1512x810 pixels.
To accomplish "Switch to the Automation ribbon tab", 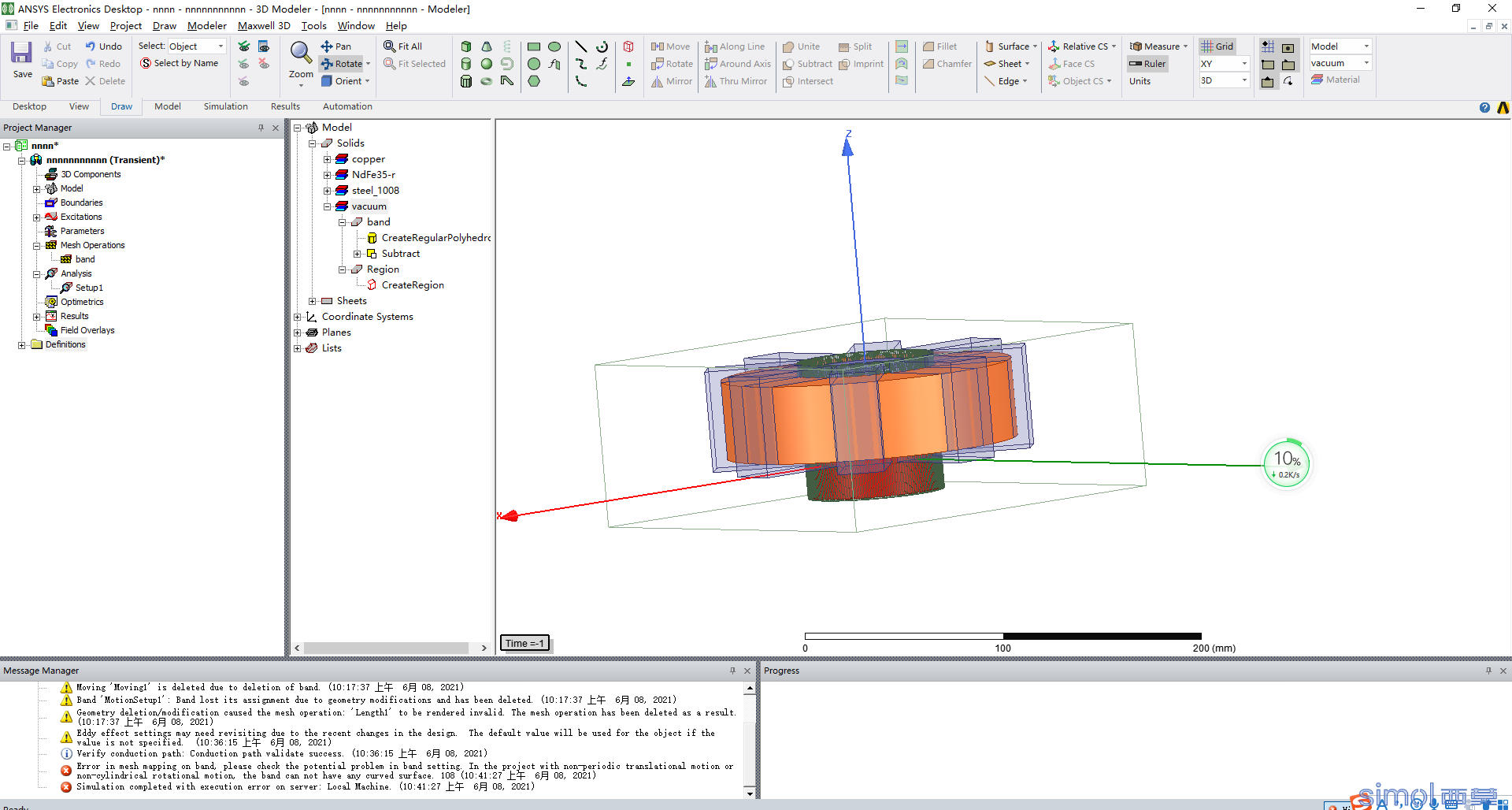I will point(347,106).
